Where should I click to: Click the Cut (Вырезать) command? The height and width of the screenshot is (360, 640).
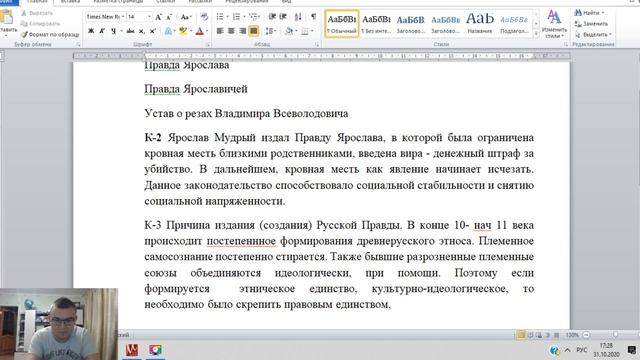[37, 13]
